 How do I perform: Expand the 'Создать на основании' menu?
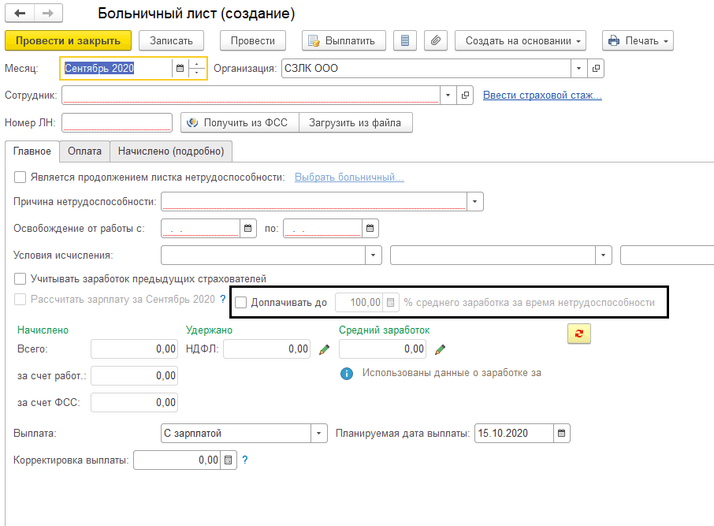coord(520,41)
